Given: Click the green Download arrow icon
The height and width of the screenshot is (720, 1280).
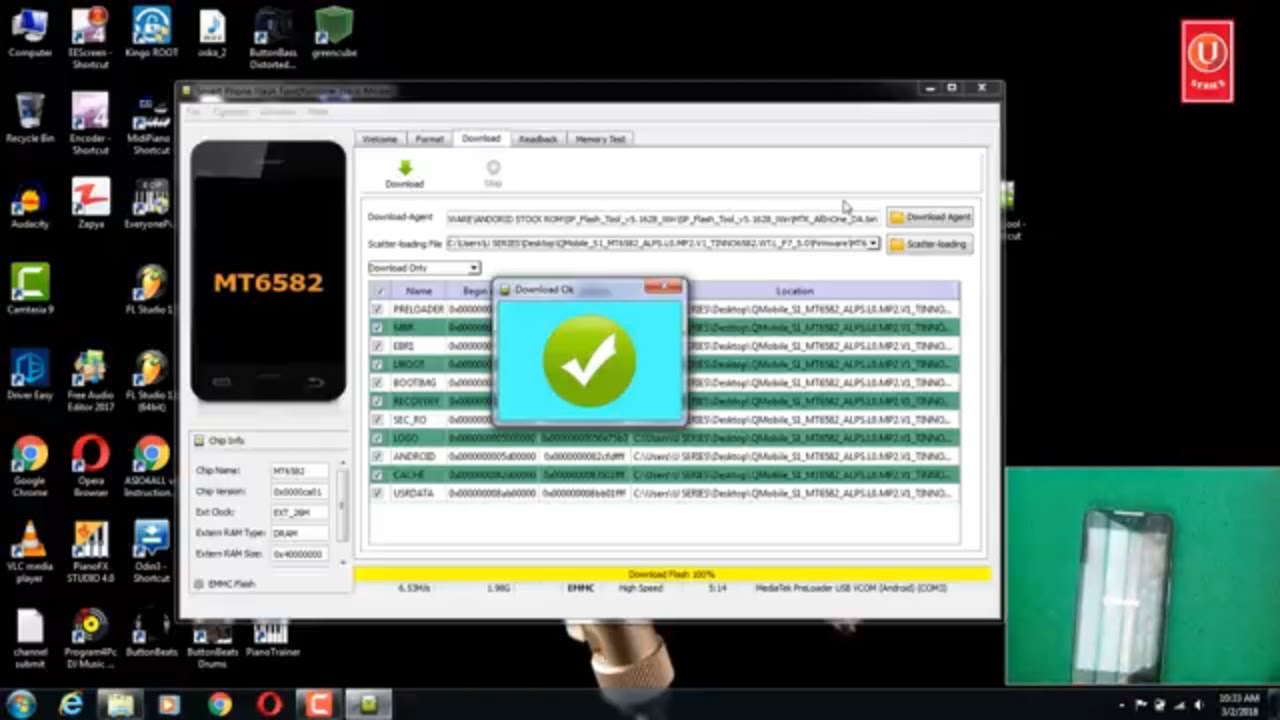Looking at the screenshot, I should pos(405,168).
